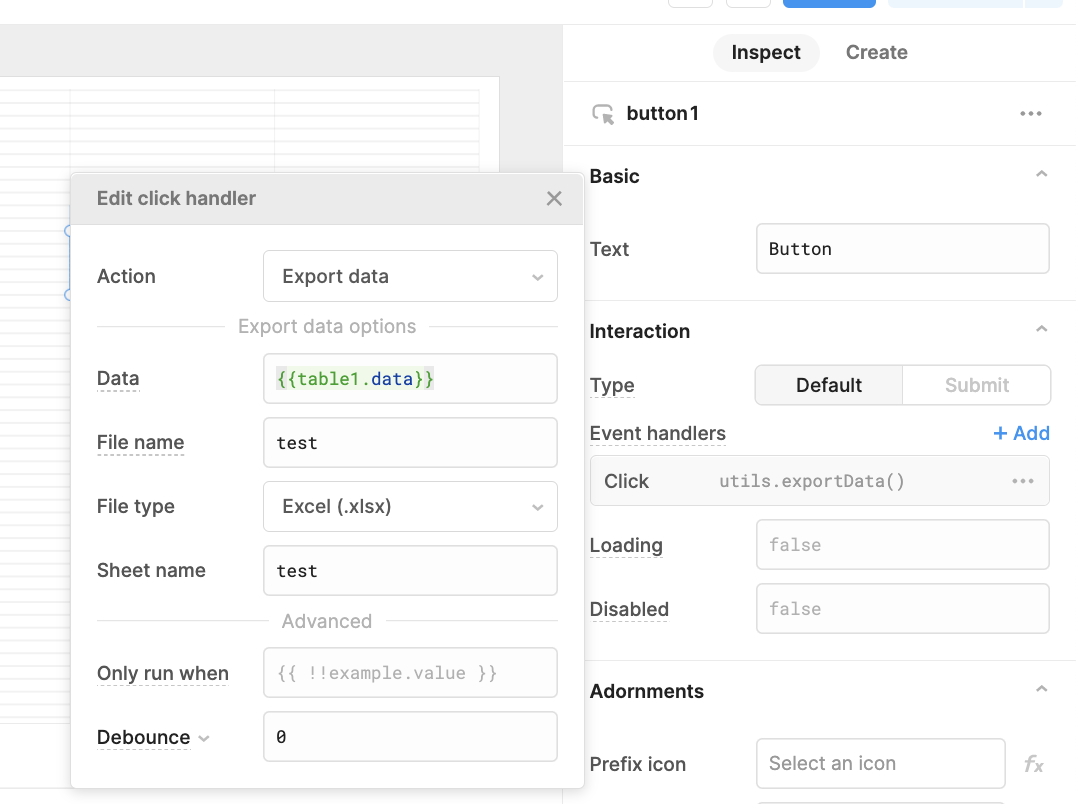Add a new event handler
Viewport: 1076px width, 804px height.
pos(1021,433)
